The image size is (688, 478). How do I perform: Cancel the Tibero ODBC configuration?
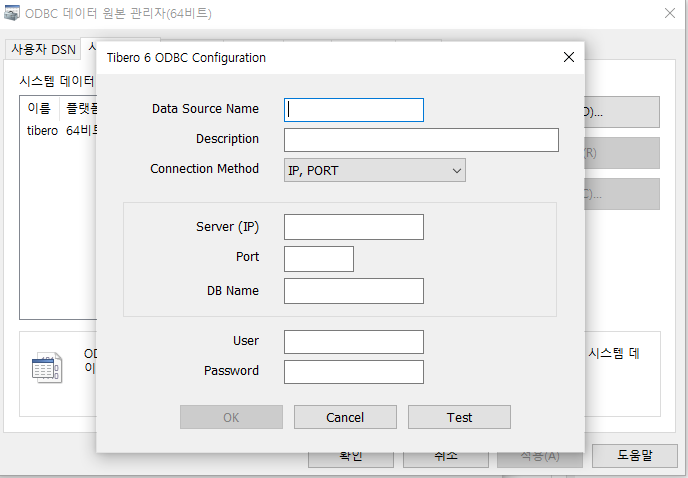point(345,417)
